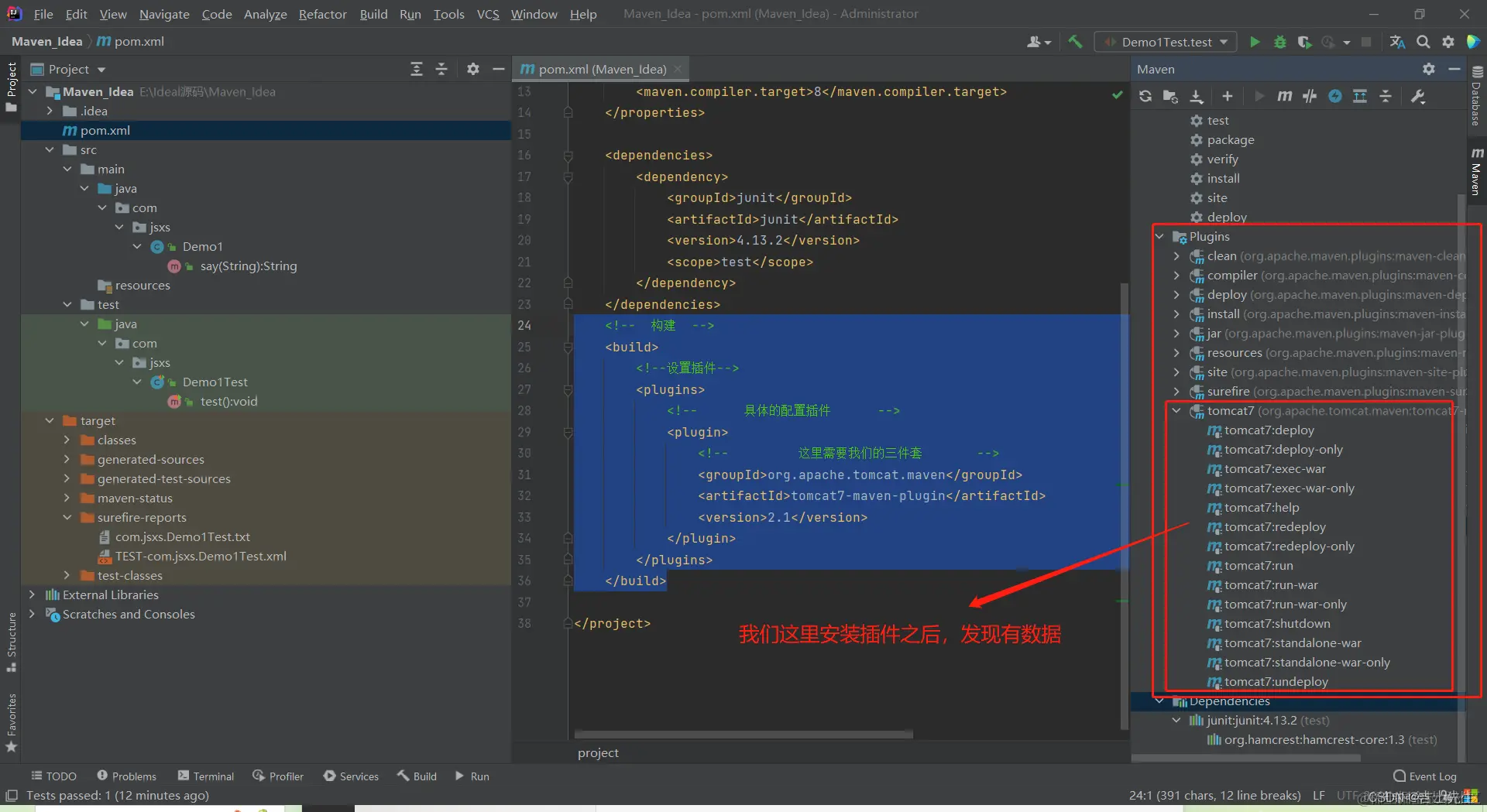The height and width of the screenshot is (812, 1487).
Task: Toggle the Database tool window
Action: pyautogui.click(x=1477, y=96)
